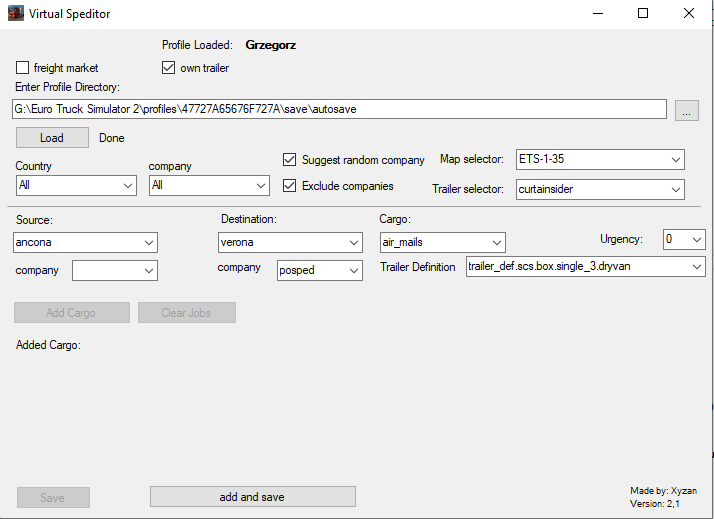This screenshot has width=714, height=519.
Task: Click the Virtual Speditor app icon in title bar
Action: 15,14
